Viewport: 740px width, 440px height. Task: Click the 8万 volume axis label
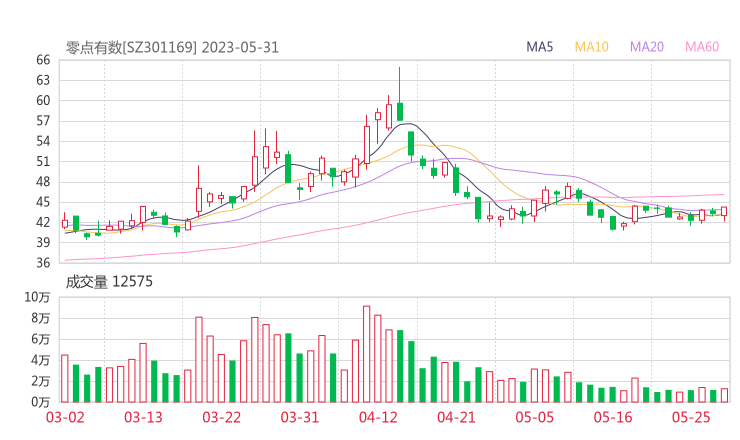(x=40, y=318)
